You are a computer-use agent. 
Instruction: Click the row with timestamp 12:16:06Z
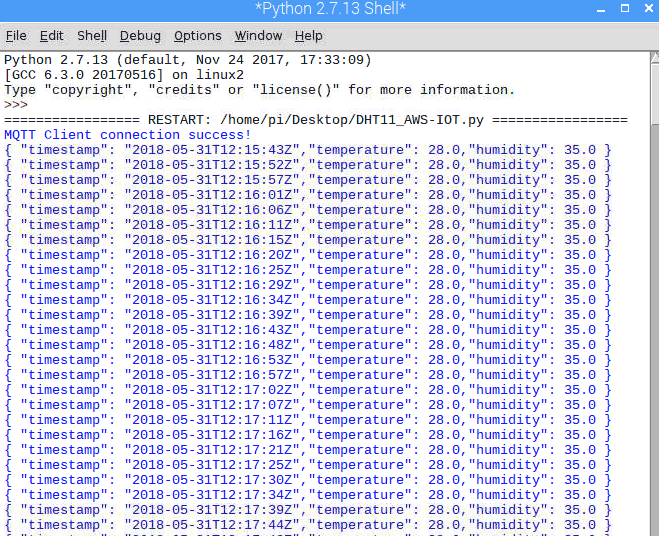tap(308, 210)
